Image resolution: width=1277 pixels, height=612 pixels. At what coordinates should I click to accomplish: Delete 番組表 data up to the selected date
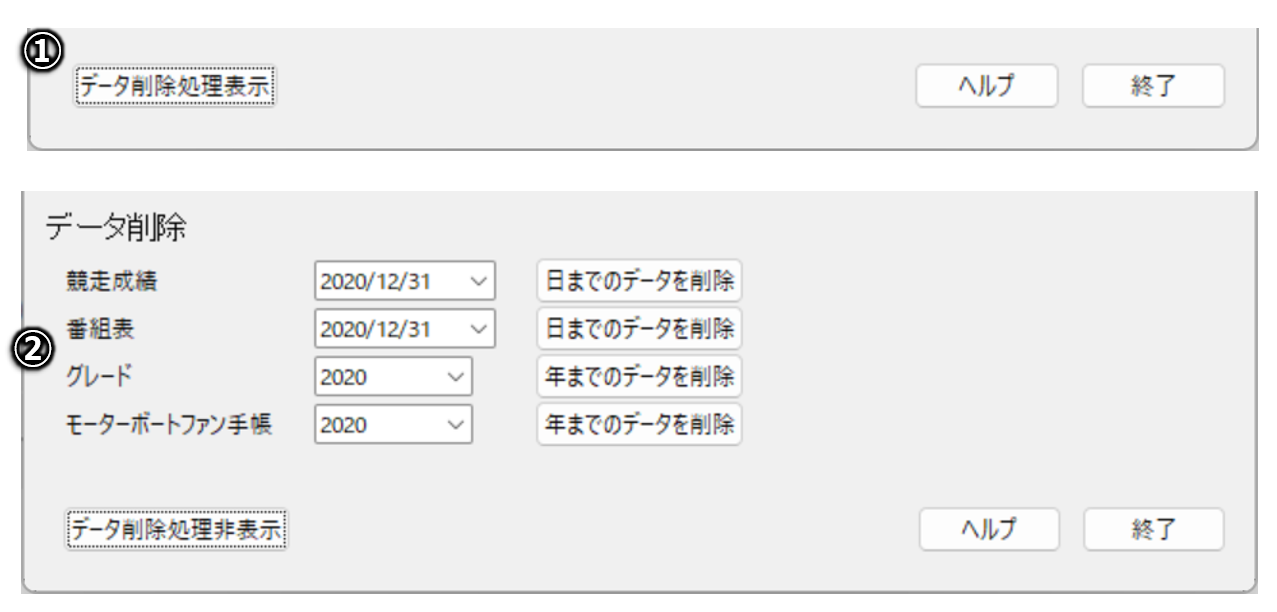click(x=639, y=329)
